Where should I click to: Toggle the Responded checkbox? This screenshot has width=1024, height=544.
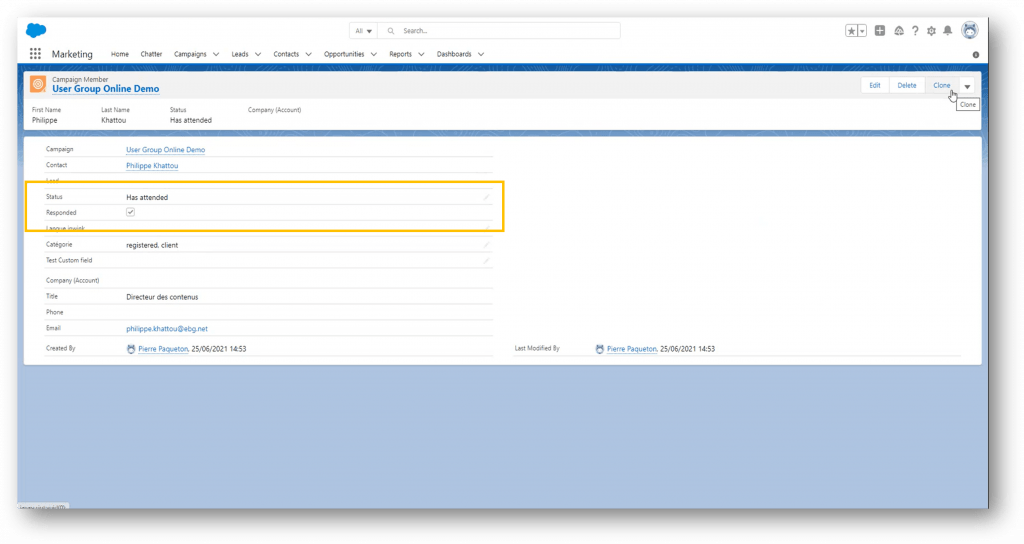point(131,213)
